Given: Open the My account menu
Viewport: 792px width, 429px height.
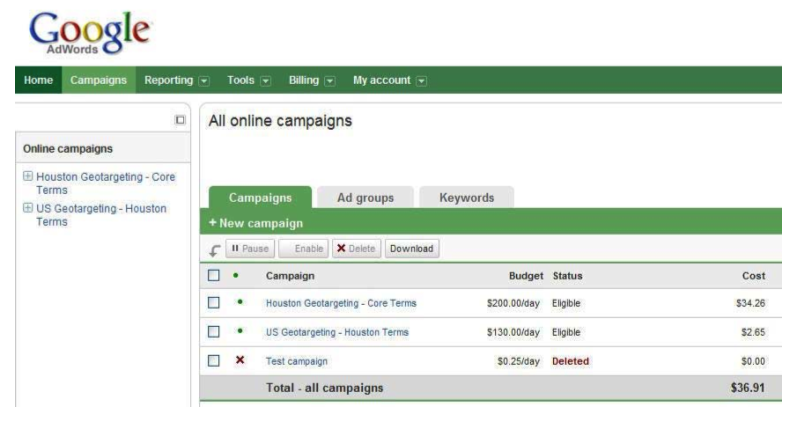Looking at the screenshot, I should tap(382, 80).
